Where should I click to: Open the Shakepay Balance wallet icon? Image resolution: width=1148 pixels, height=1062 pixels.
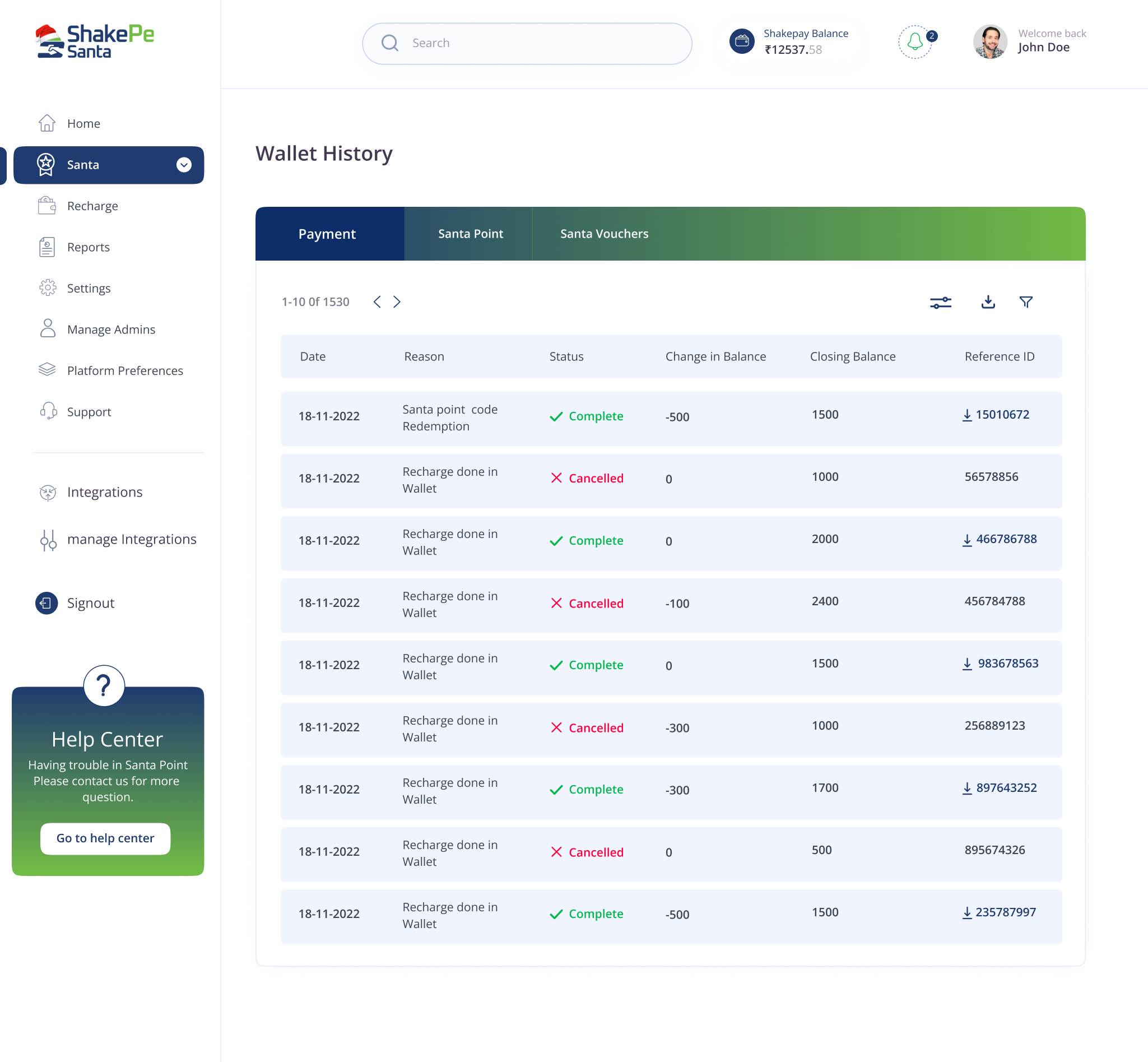(742, 41)
